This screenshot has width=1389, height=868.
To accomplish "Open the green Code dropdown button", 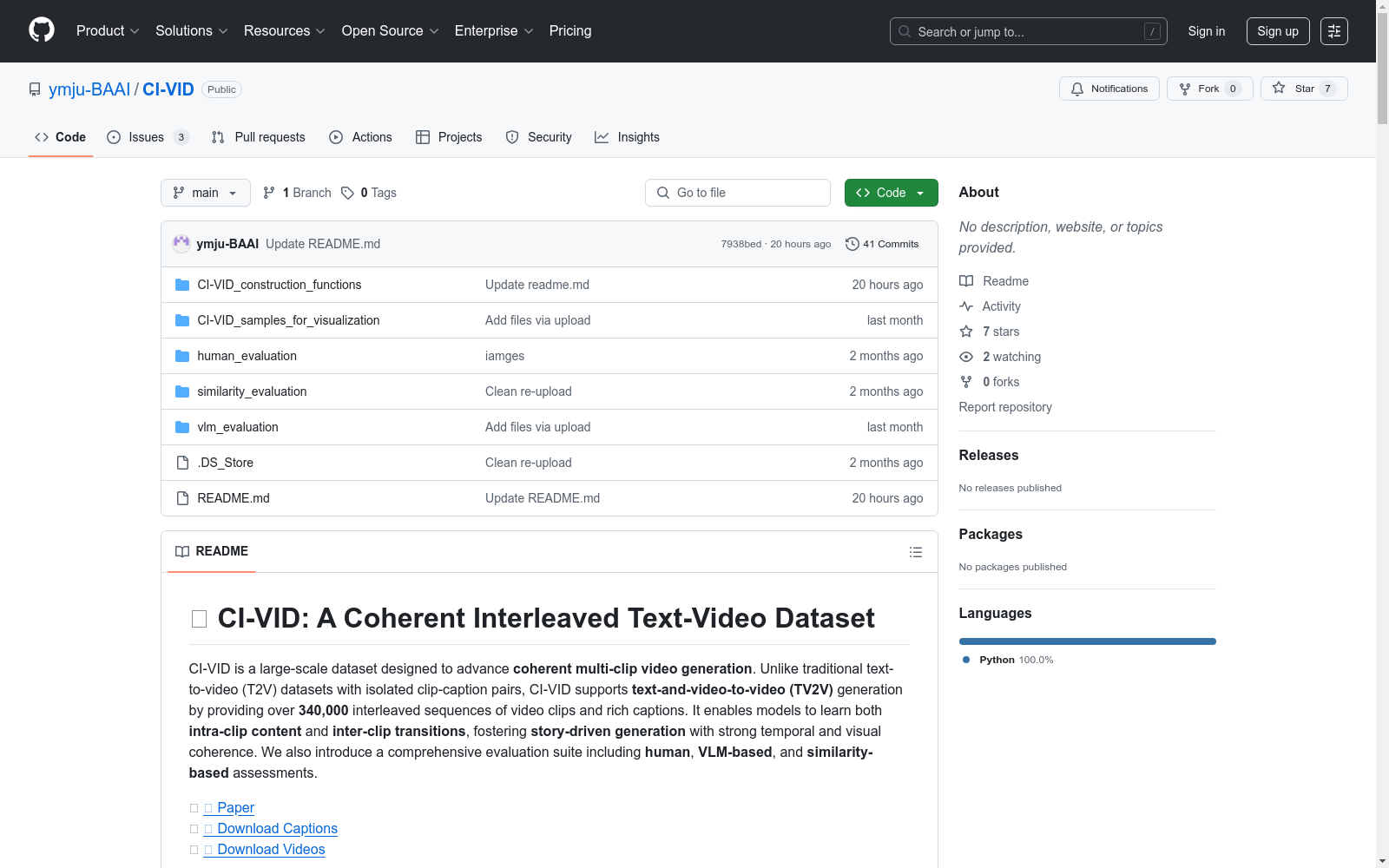I will pyautogui.click(x=891, y=193).
